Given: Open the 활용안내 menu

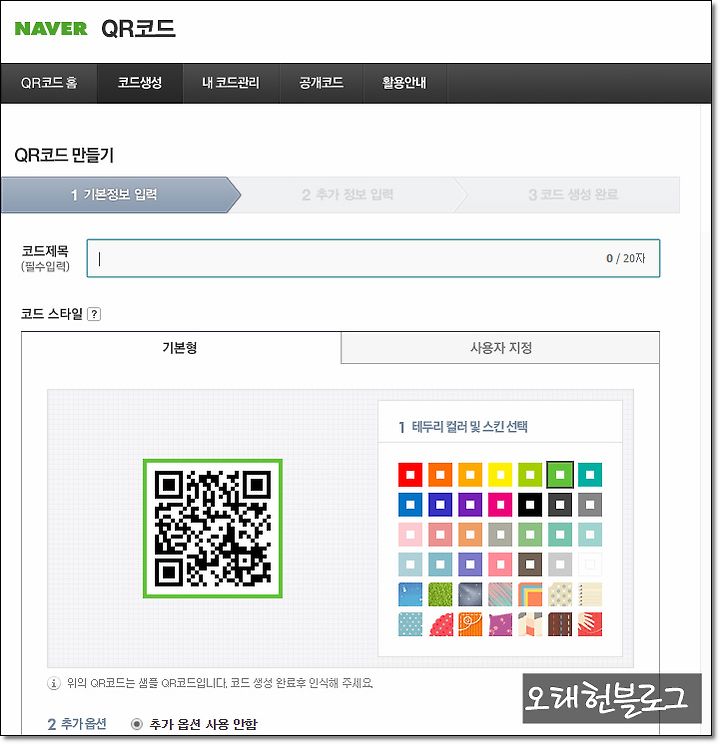Looking at the screenshot, I should [x=404, y=83].
